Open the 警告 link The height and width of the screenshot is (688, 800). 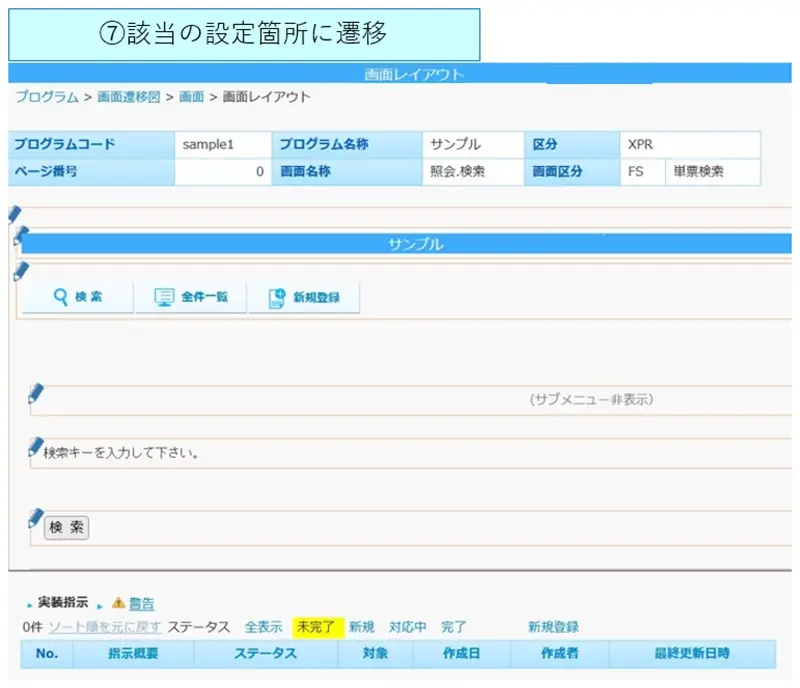coord(141,604)
